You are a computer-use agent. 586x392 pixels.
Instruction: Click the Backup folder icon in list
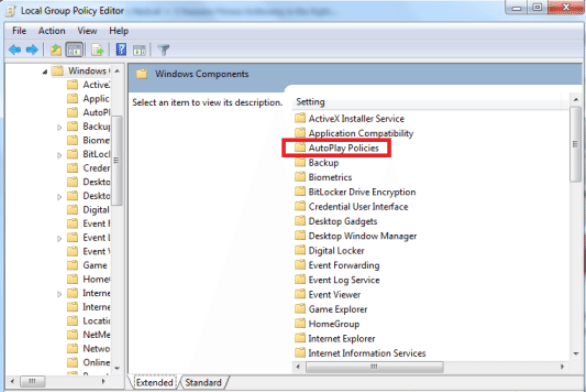[300, 162]
